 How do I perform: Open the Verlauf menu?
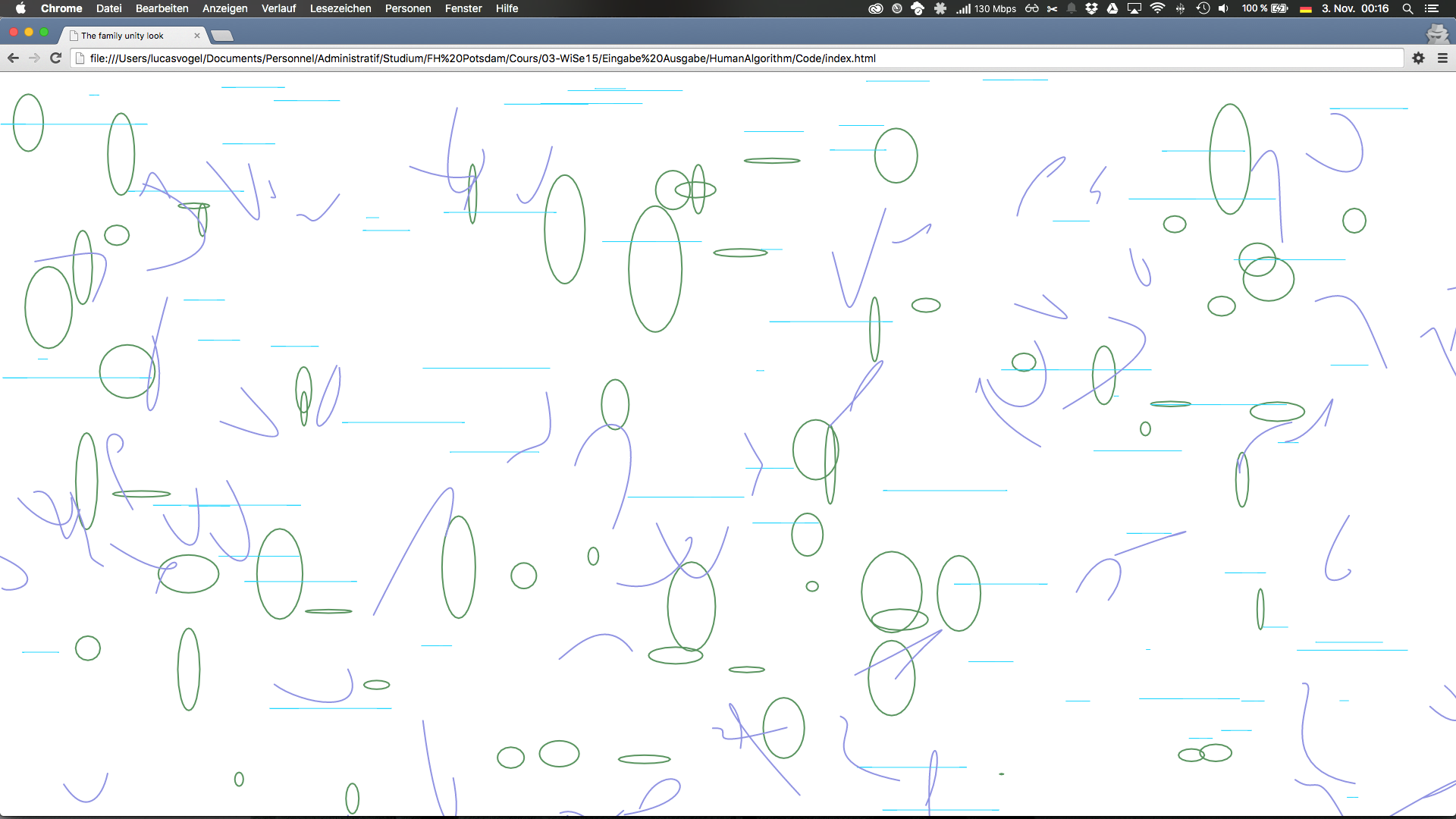278,8
